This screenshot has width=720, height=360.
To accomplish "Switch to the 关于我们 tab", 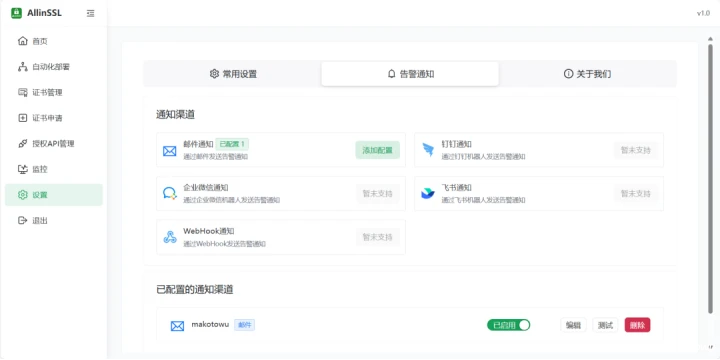I will point(587,74).
